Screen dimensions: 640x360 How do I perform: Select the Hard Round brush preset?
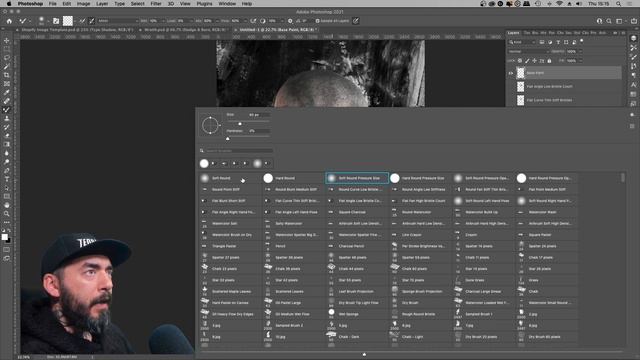(x=293, y=178)
